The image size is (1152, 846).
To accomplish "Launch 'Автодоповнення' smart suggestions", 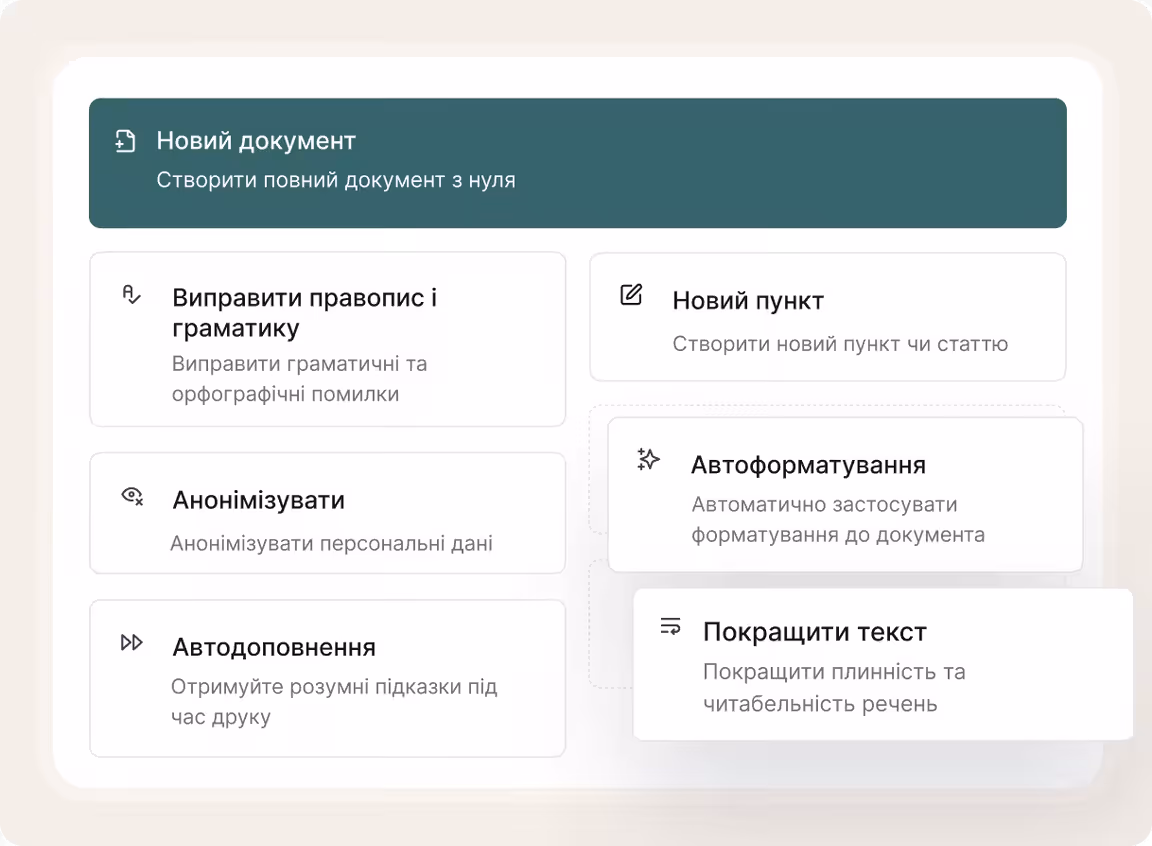I will 328,677.
